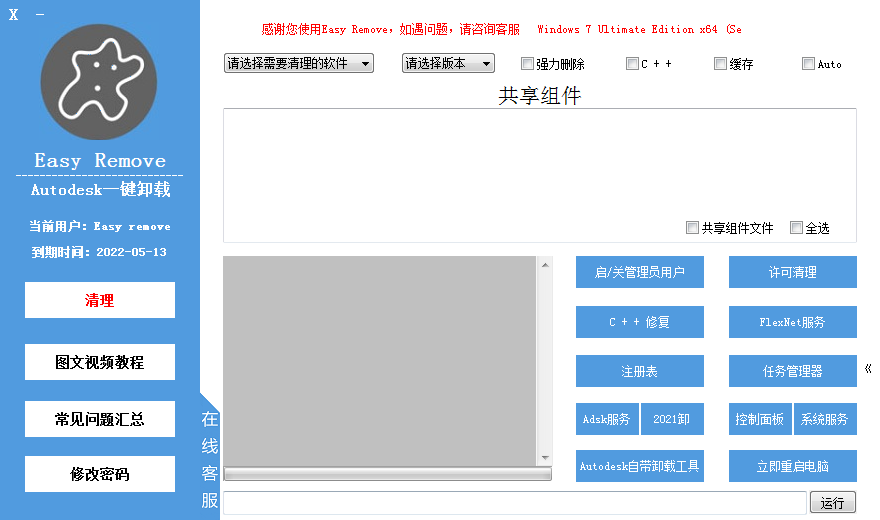Screen dimensions: 880x520
Task: Click the FlexNet服务 button
Action: [792, 322]
